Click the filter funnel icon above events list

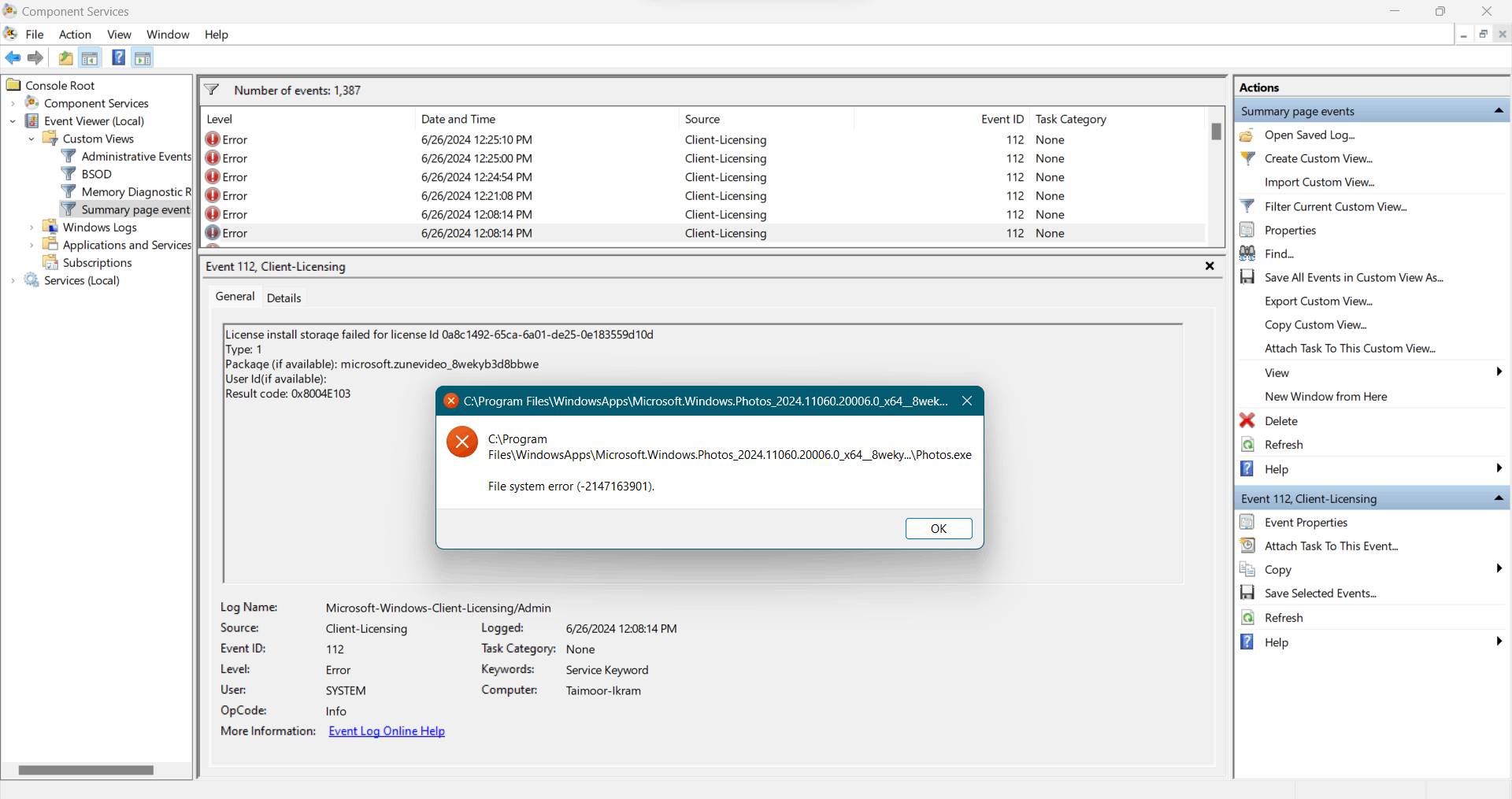212,90
